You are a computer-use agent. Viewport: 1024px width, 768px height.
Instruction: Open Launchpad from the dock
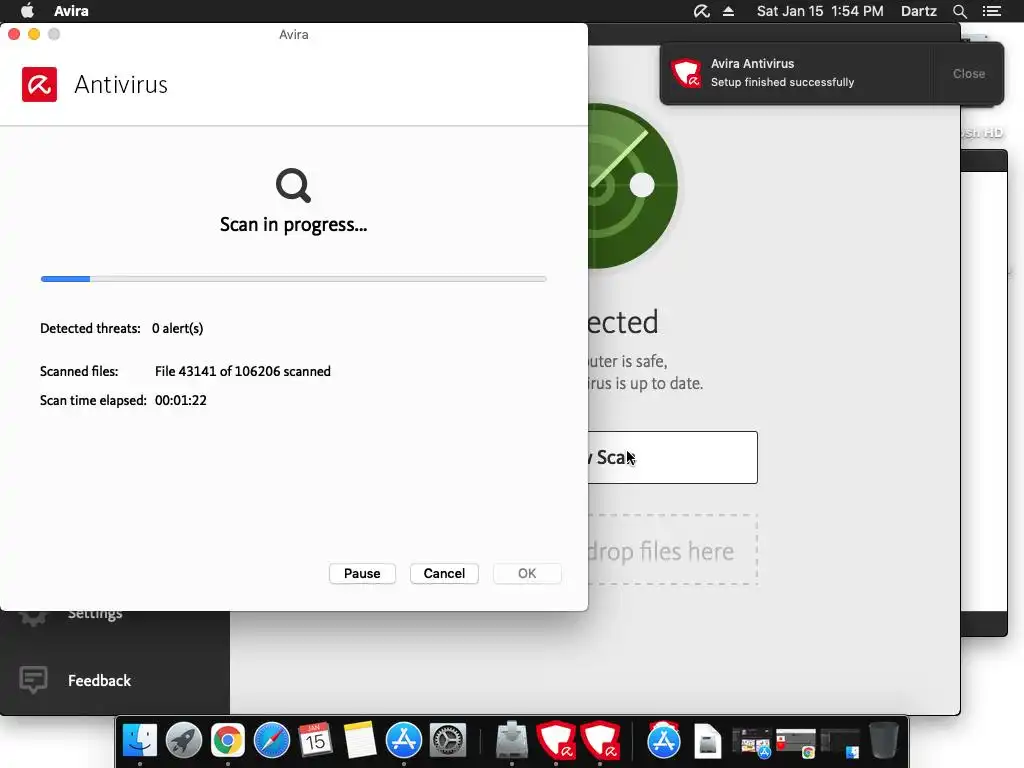click(x=184, y=741)
